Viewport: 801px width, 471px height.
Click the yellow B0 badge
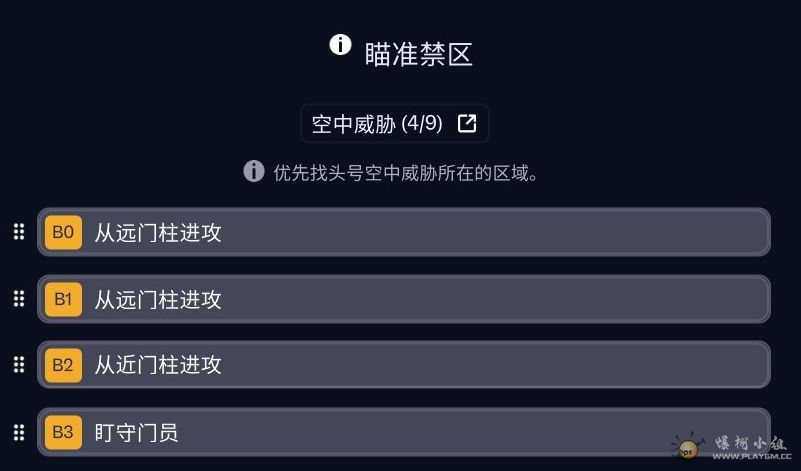coord(63,233)
